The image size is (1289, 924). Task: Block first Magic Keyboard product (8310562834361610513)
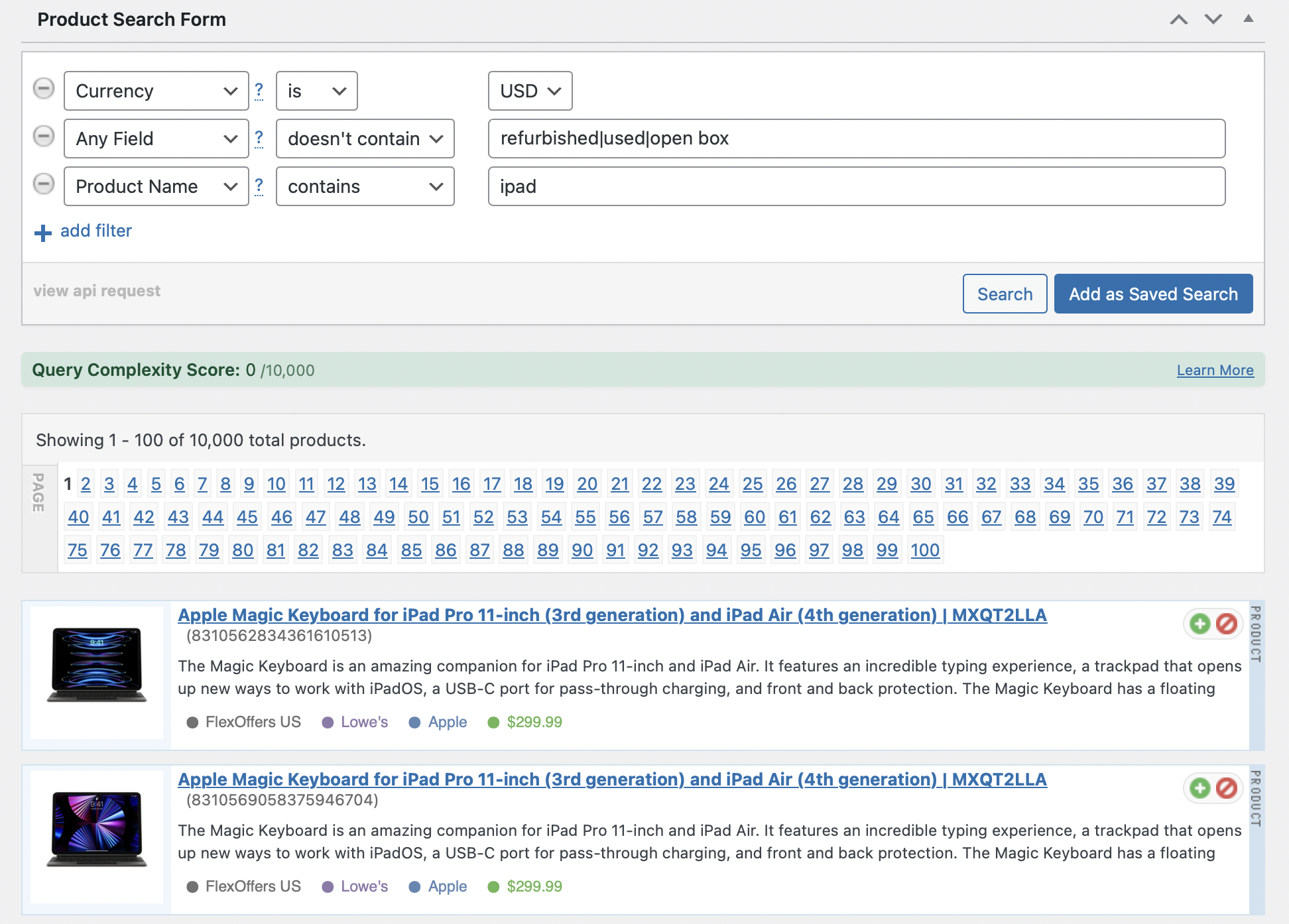(1227, 624)
